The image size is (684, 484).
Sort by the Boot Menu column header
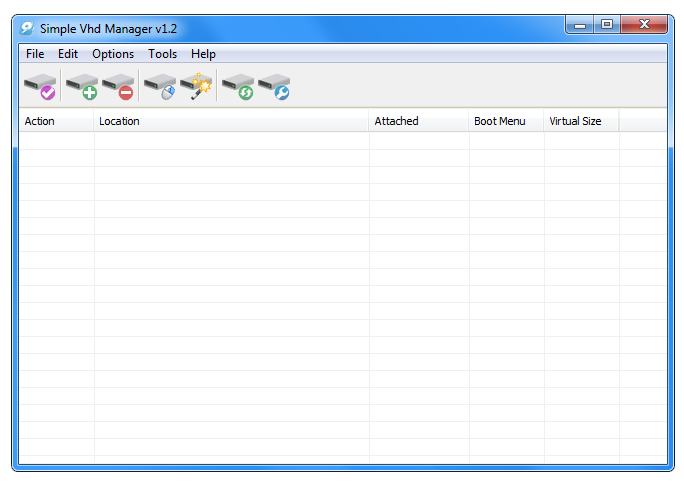tap(506, 121)
